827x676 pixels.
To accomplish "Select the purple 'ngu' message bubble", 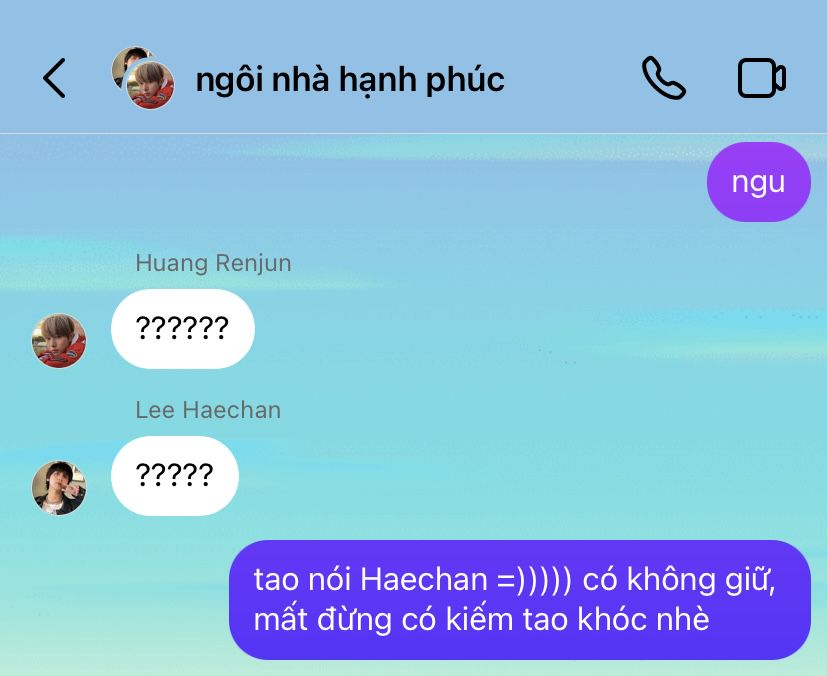I will (758, 182).
